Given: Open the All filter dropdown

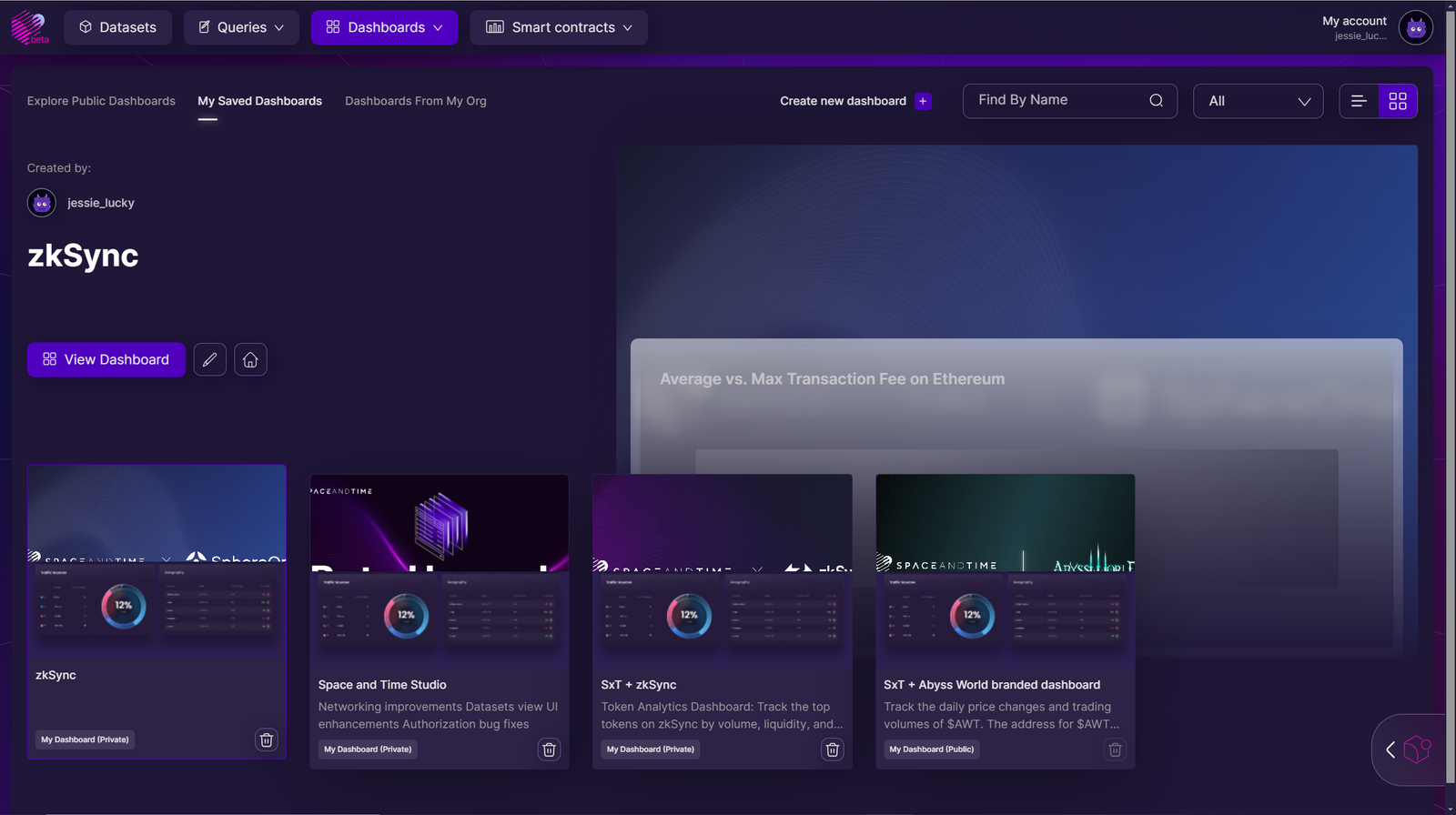Looking at the screenshot, I should point(1258,101).
